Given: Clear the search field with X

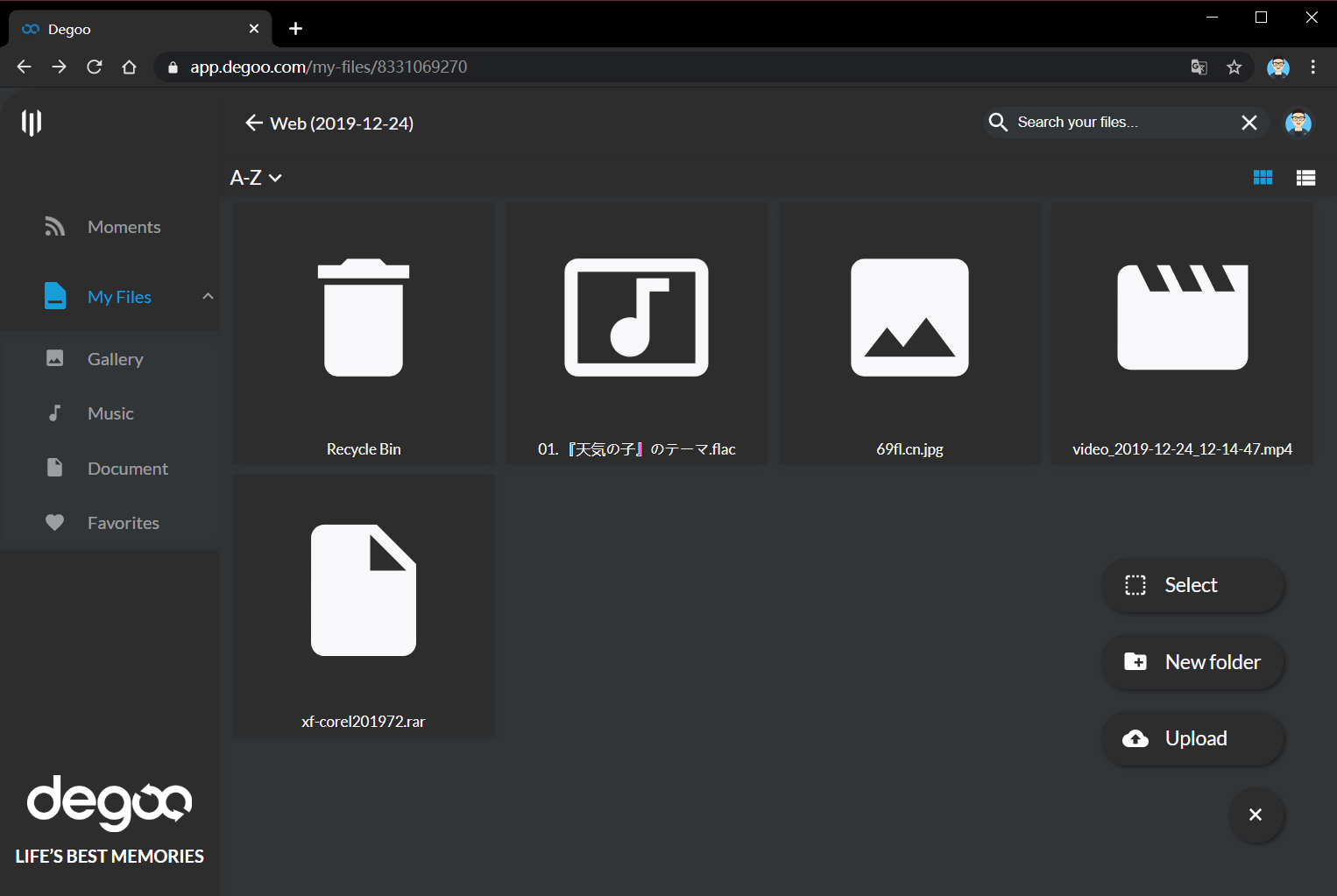Looking at the screenshot, I should 1249,123.
